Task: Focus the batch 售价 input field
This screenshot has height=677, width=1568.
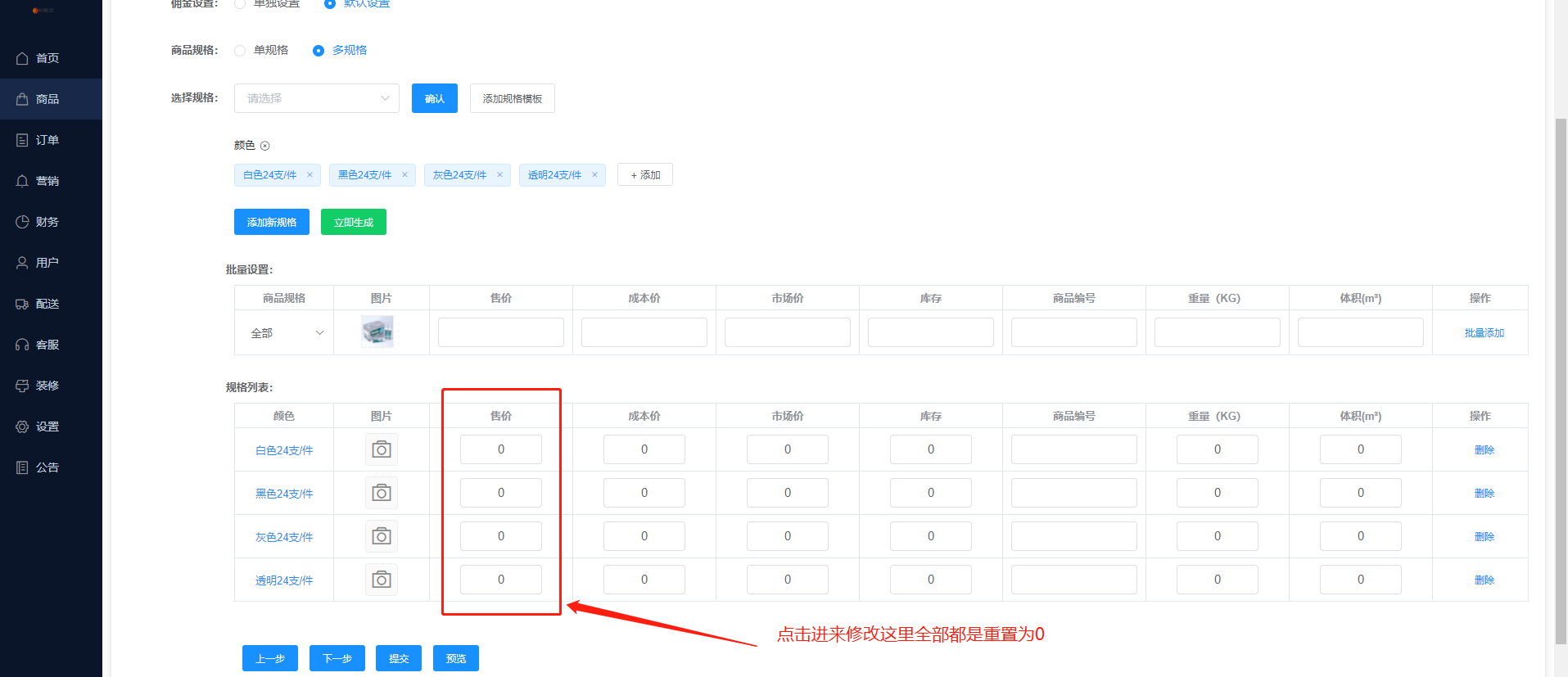Action: (501, 332)
